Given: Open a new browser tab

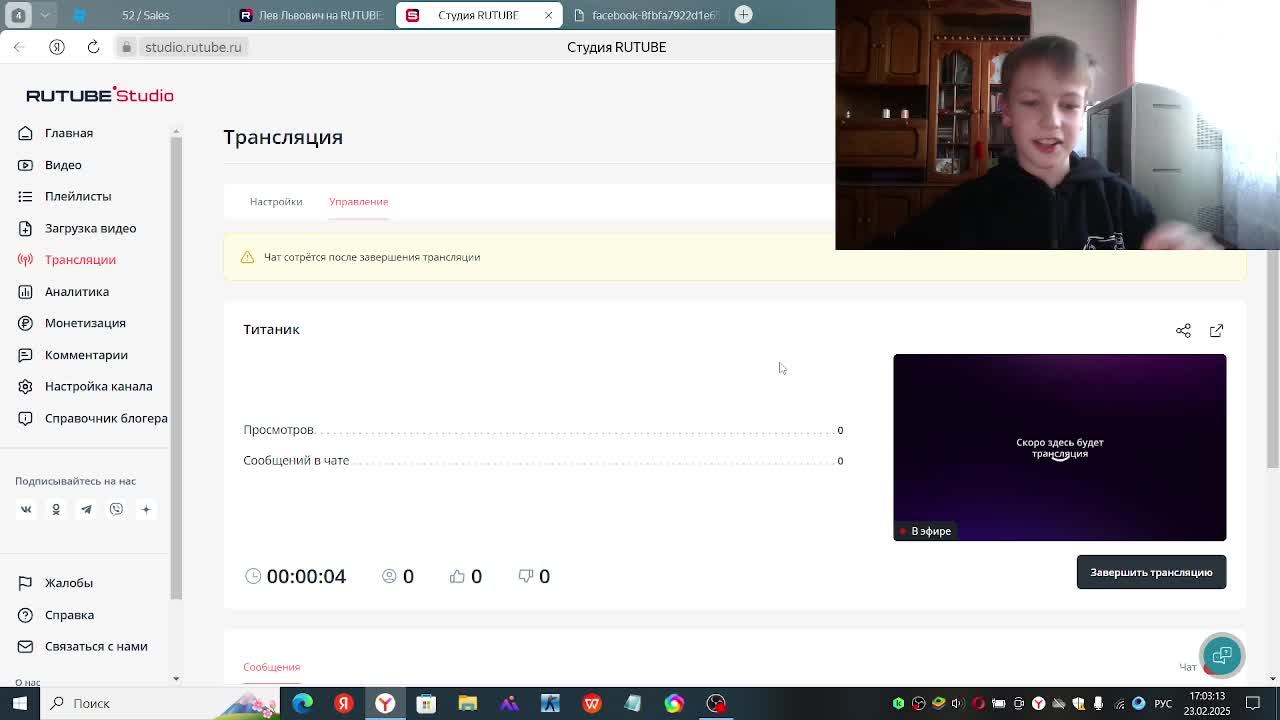Looking at the screenshot, I should 743,14.
